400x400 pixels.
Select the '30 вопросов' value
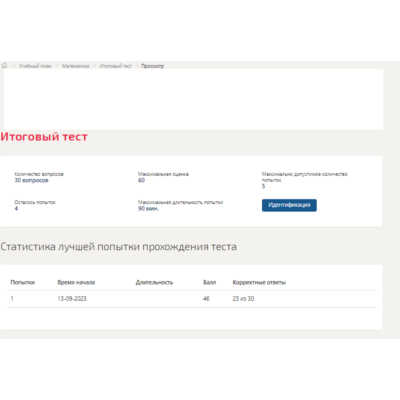coord(31,180)
